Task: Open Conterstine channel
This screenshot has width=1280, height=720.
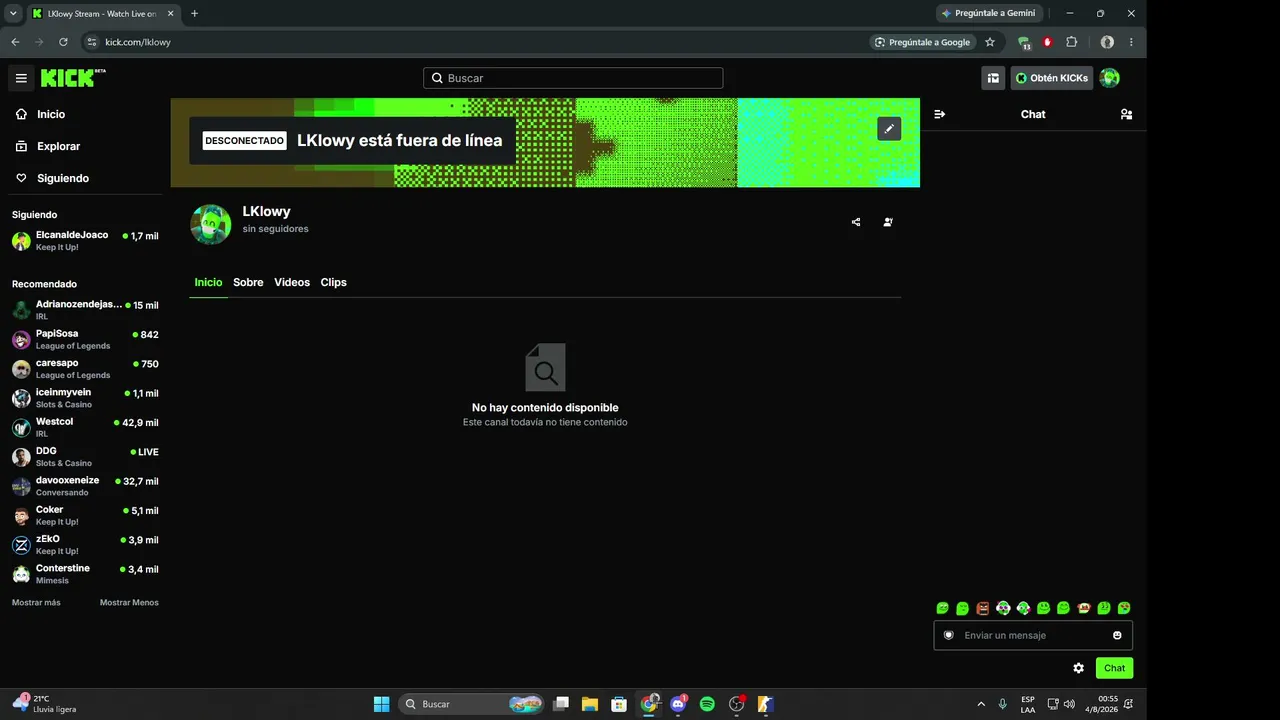Action: point(85,574)
